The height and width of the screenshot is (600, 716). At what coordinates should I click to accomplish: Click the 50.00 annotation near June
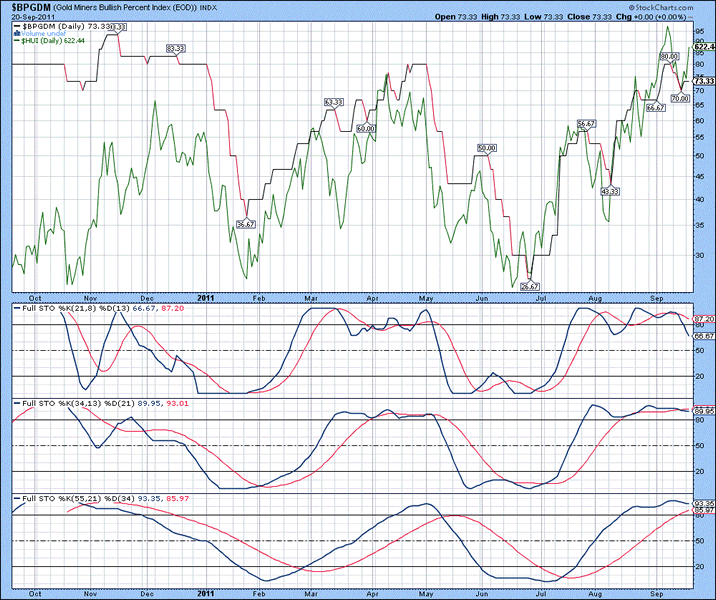pos(486,148)
